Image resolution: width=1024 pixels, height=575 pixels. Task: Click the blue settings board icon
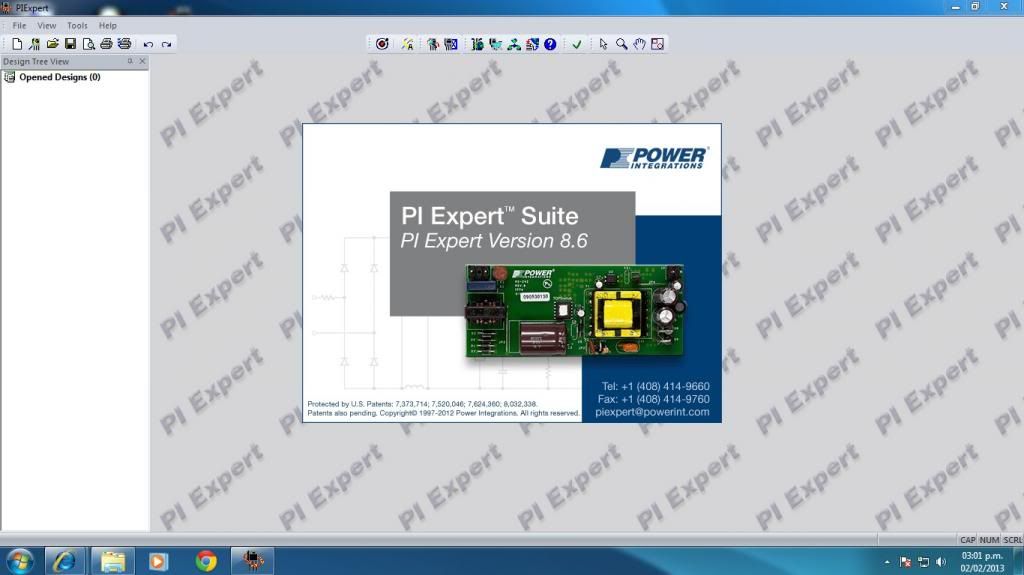(x=532, y=44)
